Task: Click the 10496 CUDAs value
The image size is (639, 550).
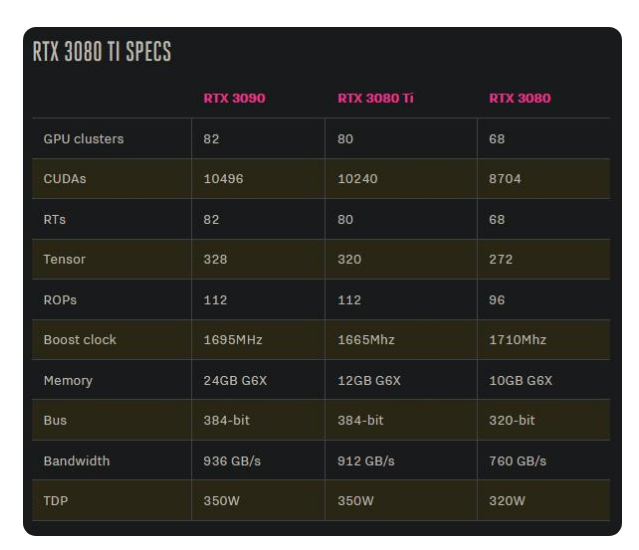Action: click(x=223, y=179)
